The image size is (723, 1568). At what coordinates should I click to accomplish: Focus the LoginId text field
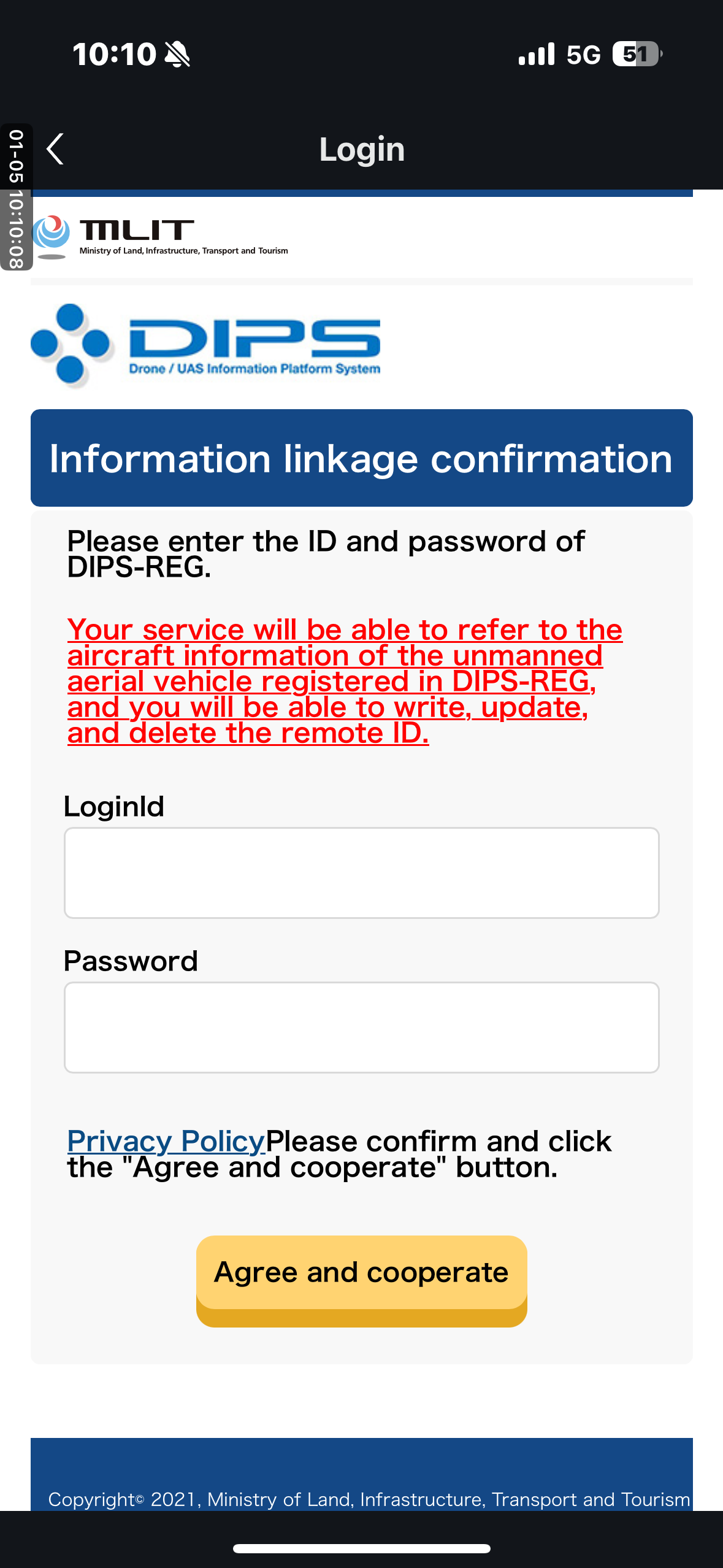361,872
